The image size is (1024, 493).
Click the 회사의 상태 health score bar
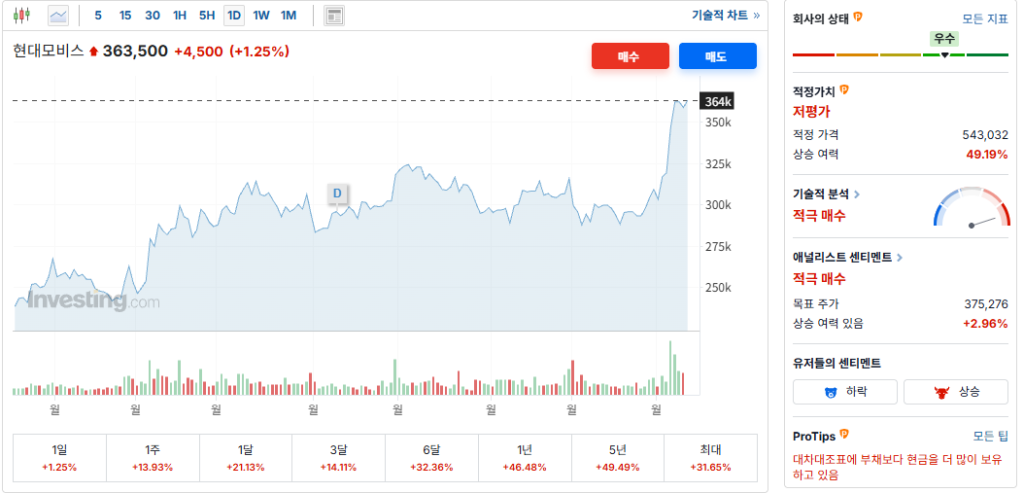pyautogui.click(x=900, y=54)
